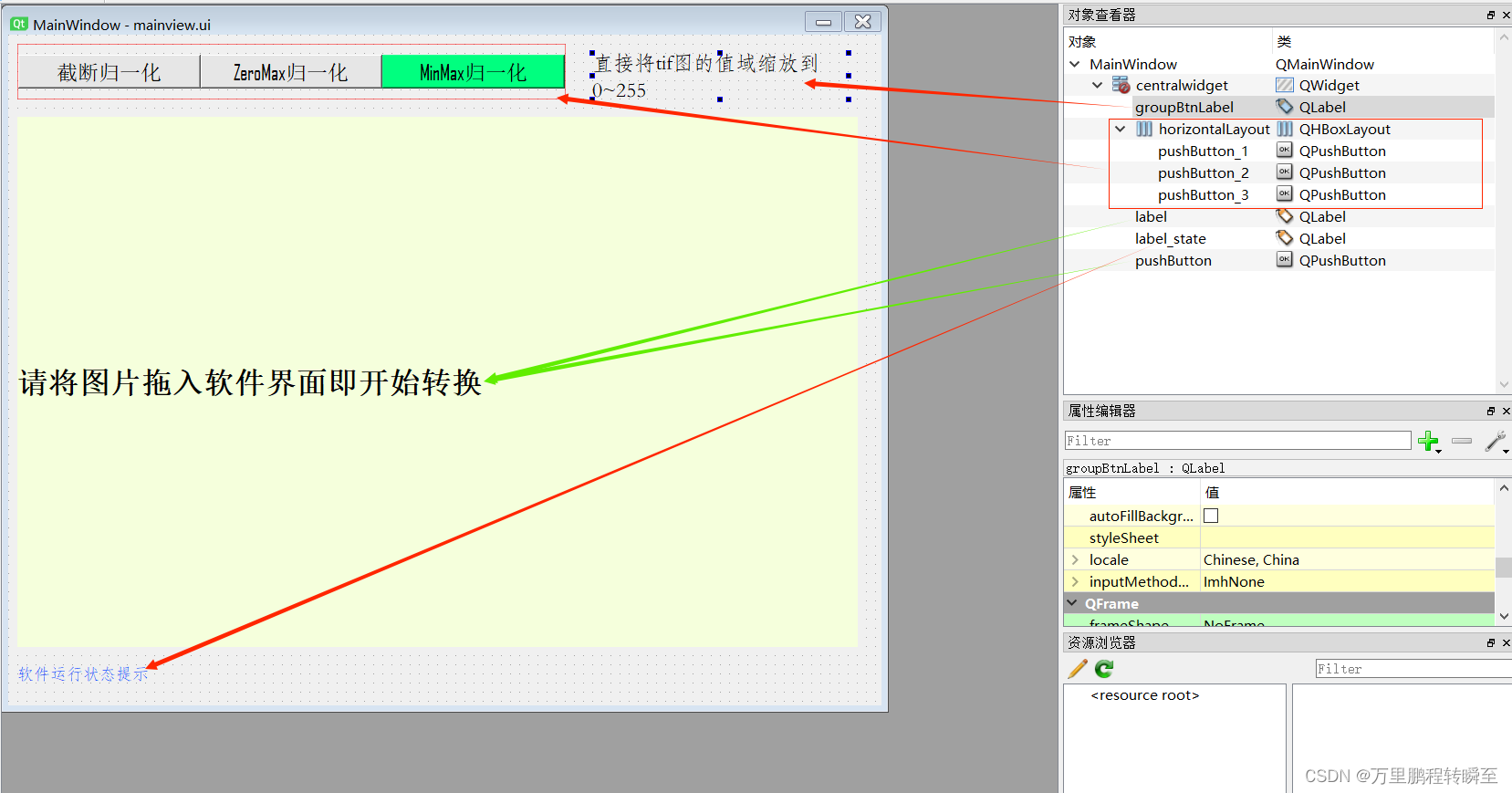Select the 请将图片拖入软件界面即开始转换 label
The width and height of the screenshot is (1512, 793).
250,382
